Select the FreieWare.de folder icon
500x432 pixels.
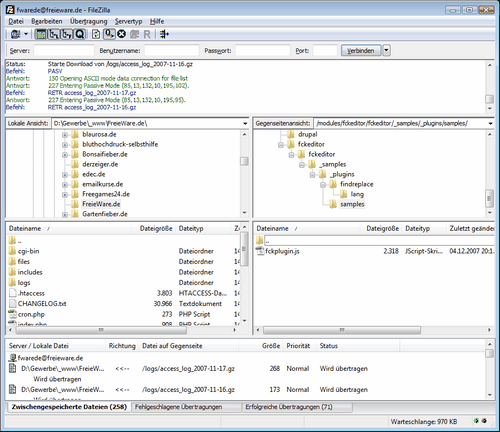(x=75, y=204)
